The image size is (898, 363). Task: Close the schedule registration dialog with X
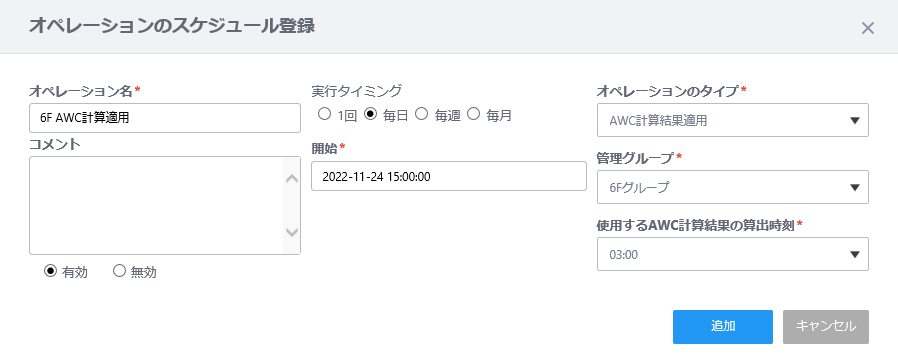point(868,28)
